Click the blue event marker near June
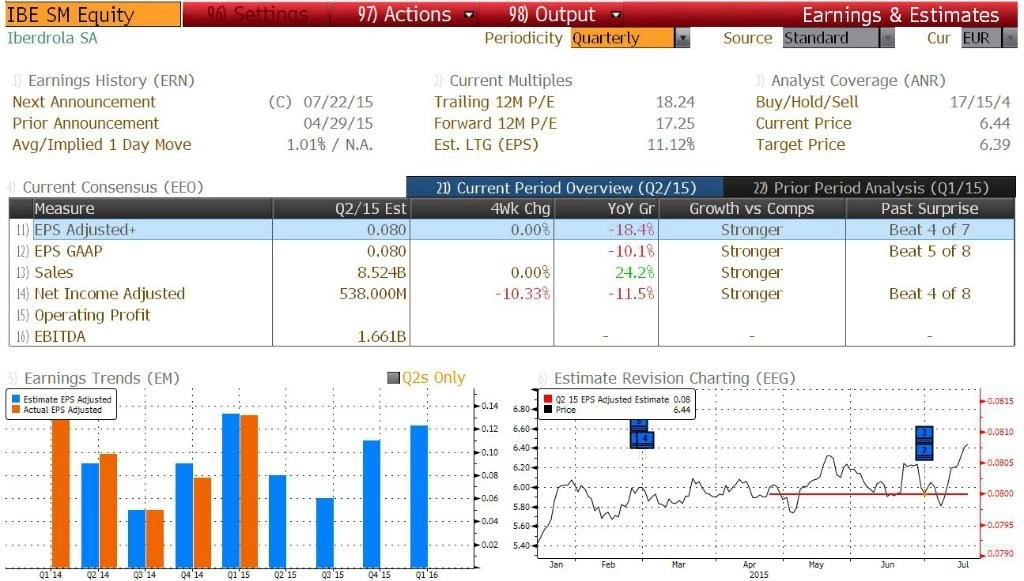Image resolution: width=1024 pixels, height=581 pixels. click(x=924, y=443)
